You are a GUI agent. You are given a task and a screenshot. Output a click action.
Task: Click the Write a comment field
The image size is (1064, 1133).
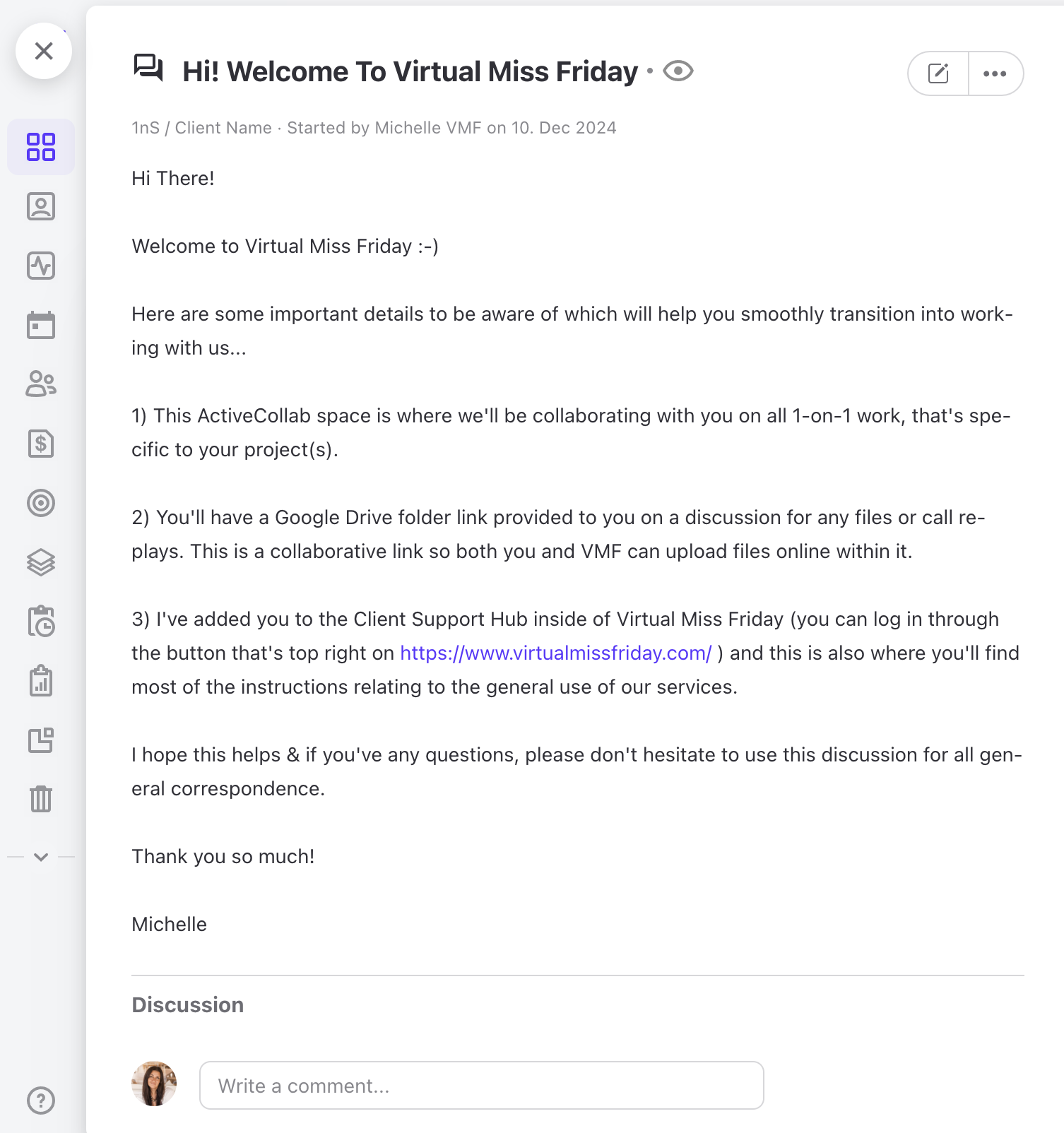point(481,1086)
